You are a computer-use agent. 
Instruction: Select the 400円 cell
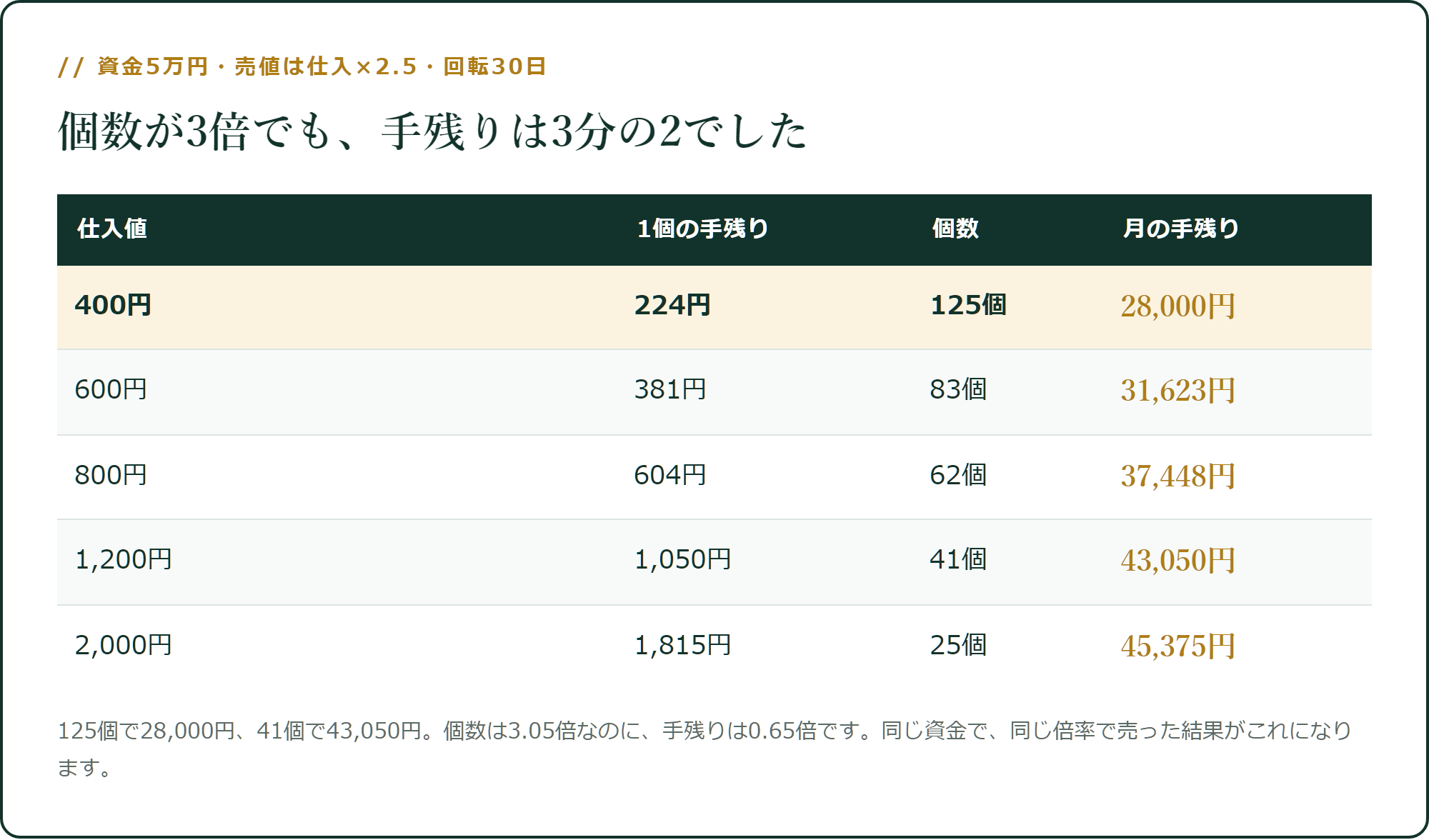coord(113,306)
